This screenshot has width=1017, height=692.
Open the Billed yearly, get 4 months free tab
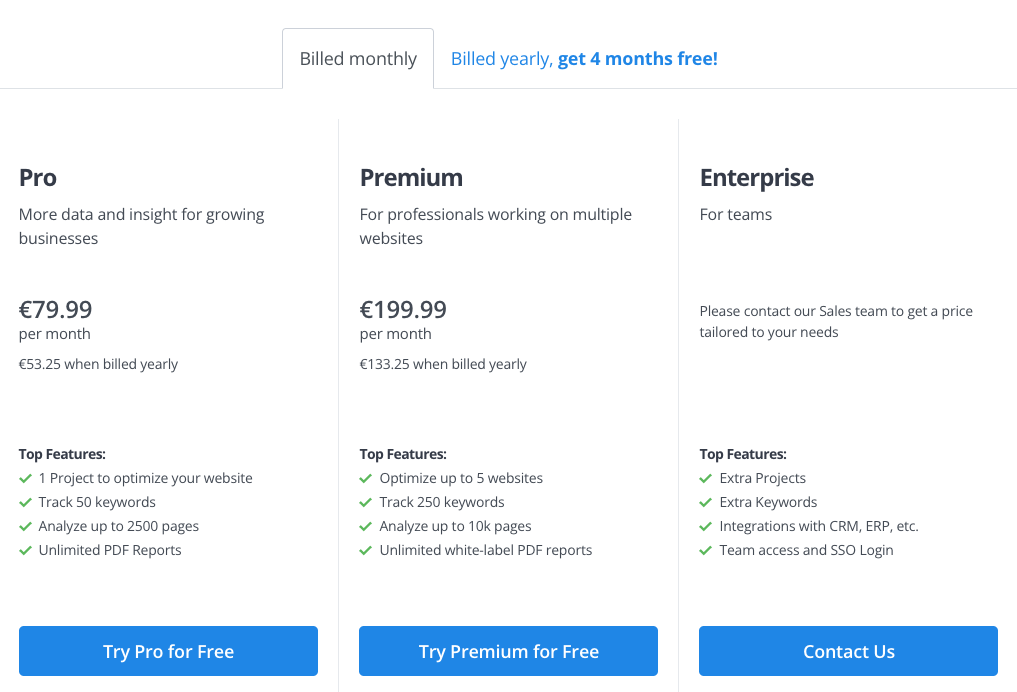click(x=584, y=58)
